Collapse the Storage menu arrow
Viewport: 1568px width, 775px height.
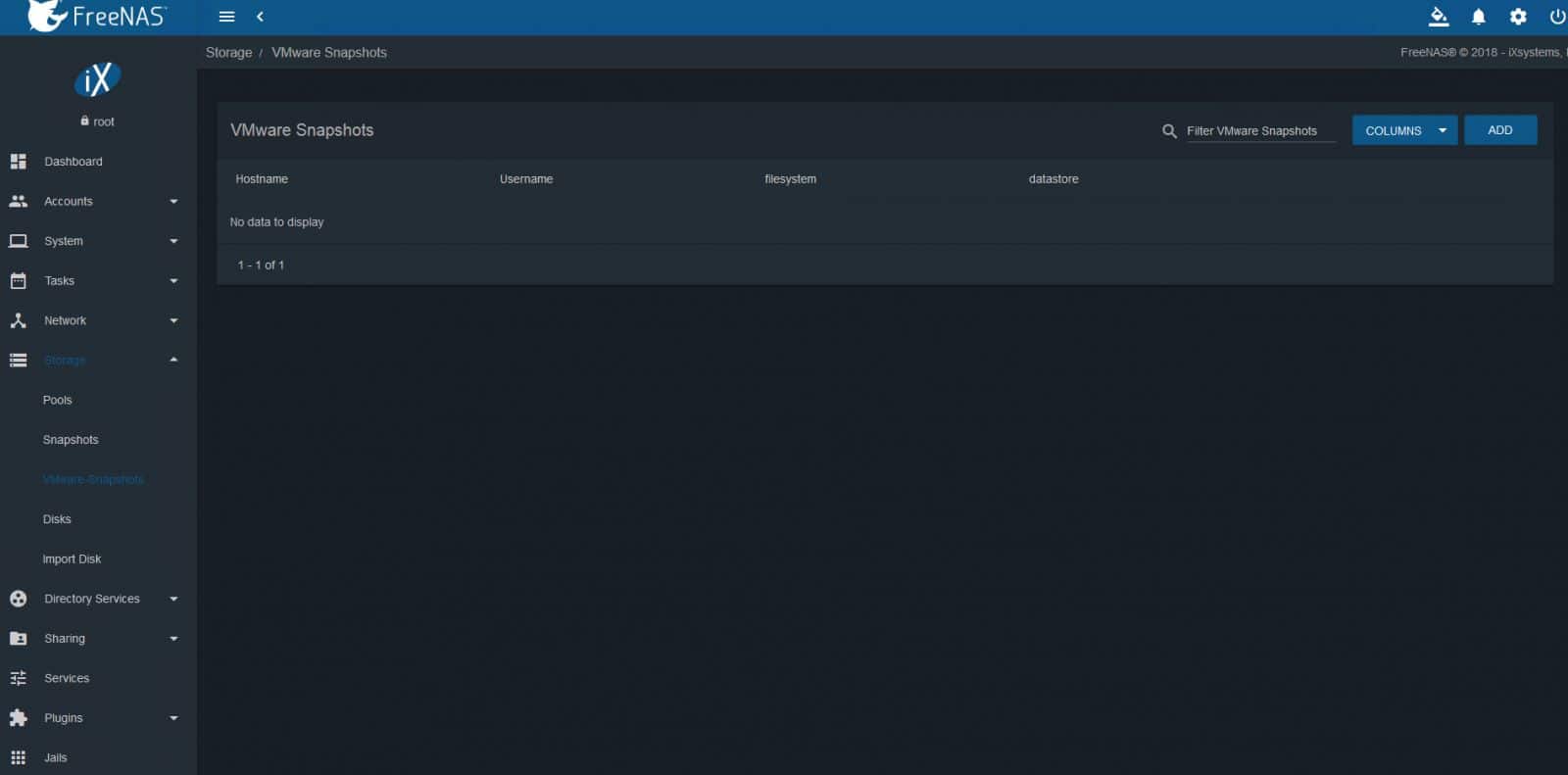(x=173, y=360)
